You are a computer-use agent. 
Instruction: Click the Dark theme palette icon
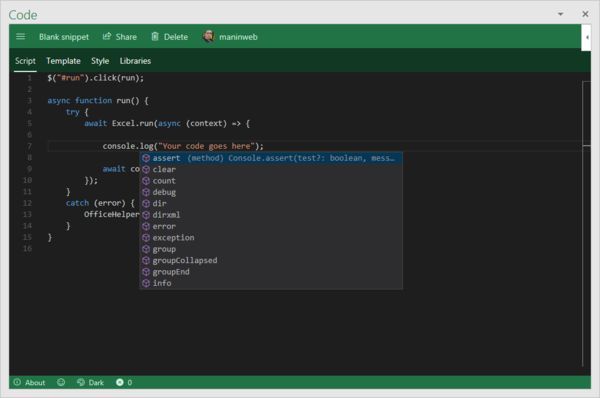81,382
